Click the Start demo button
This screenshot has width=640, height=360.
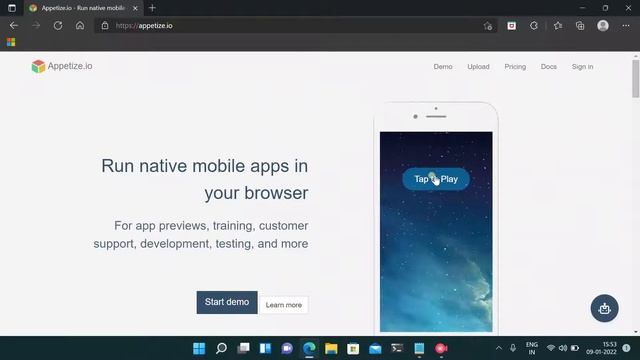click(227, 302)
